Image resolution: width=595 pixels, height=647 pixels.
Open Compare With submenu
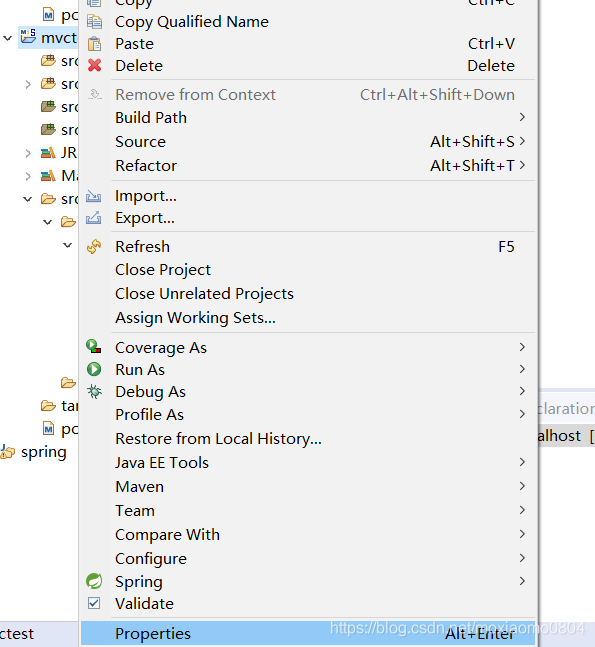pos(308,534)
